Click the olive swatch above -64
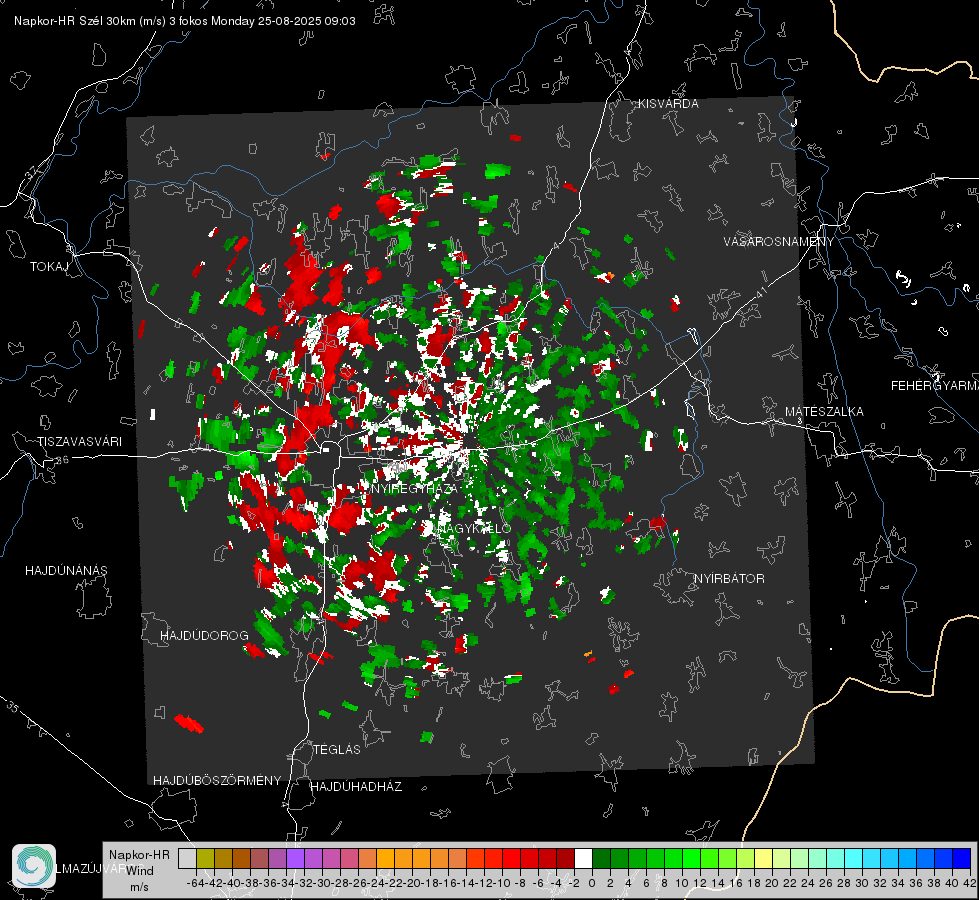Screen dimensions: 979x900 (205, 858)
